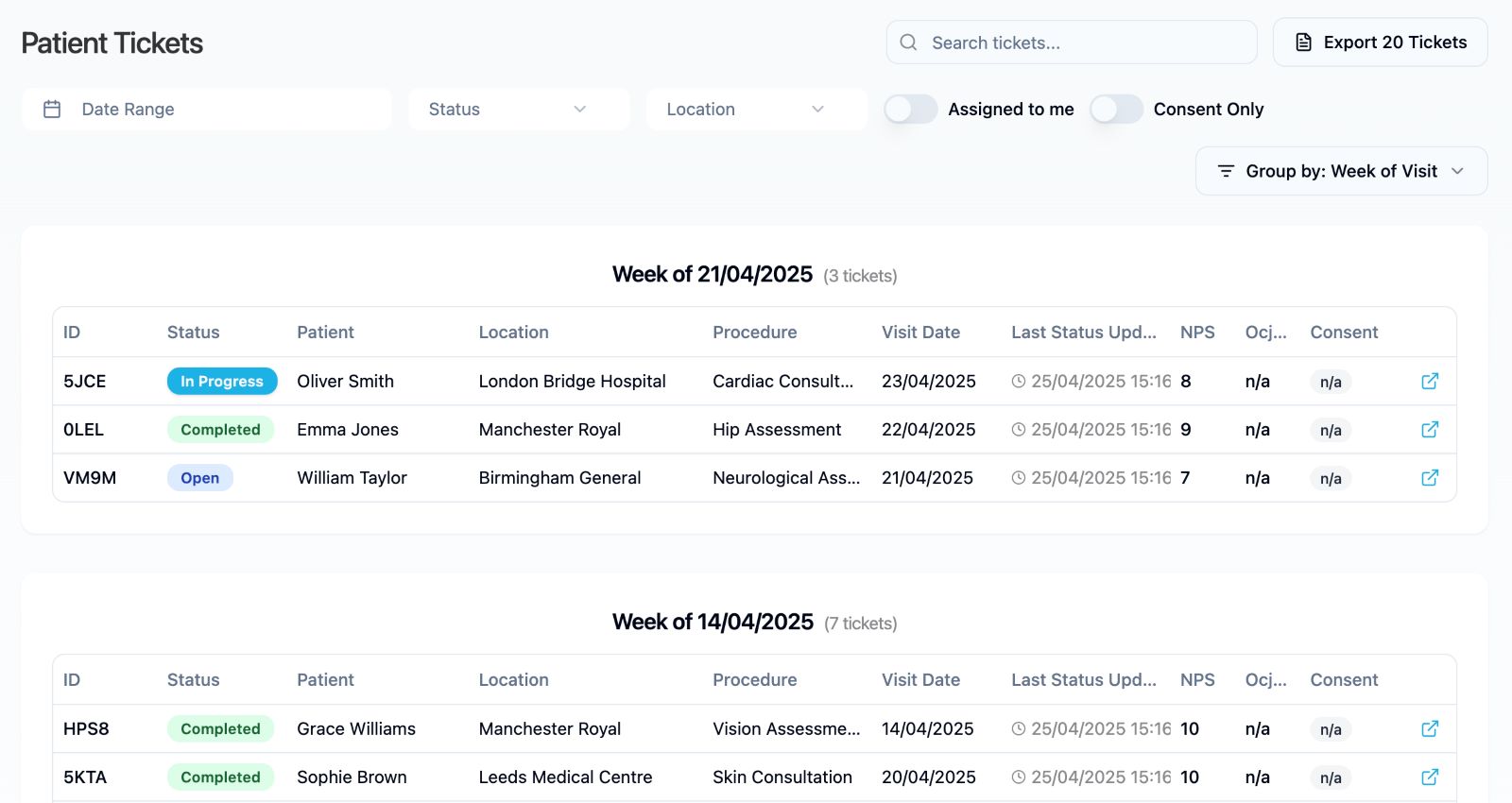This screenshot has width=1512, height=803.
Task: Click clock icon in Emma Jones row
Action: (x=1019, y=430)
